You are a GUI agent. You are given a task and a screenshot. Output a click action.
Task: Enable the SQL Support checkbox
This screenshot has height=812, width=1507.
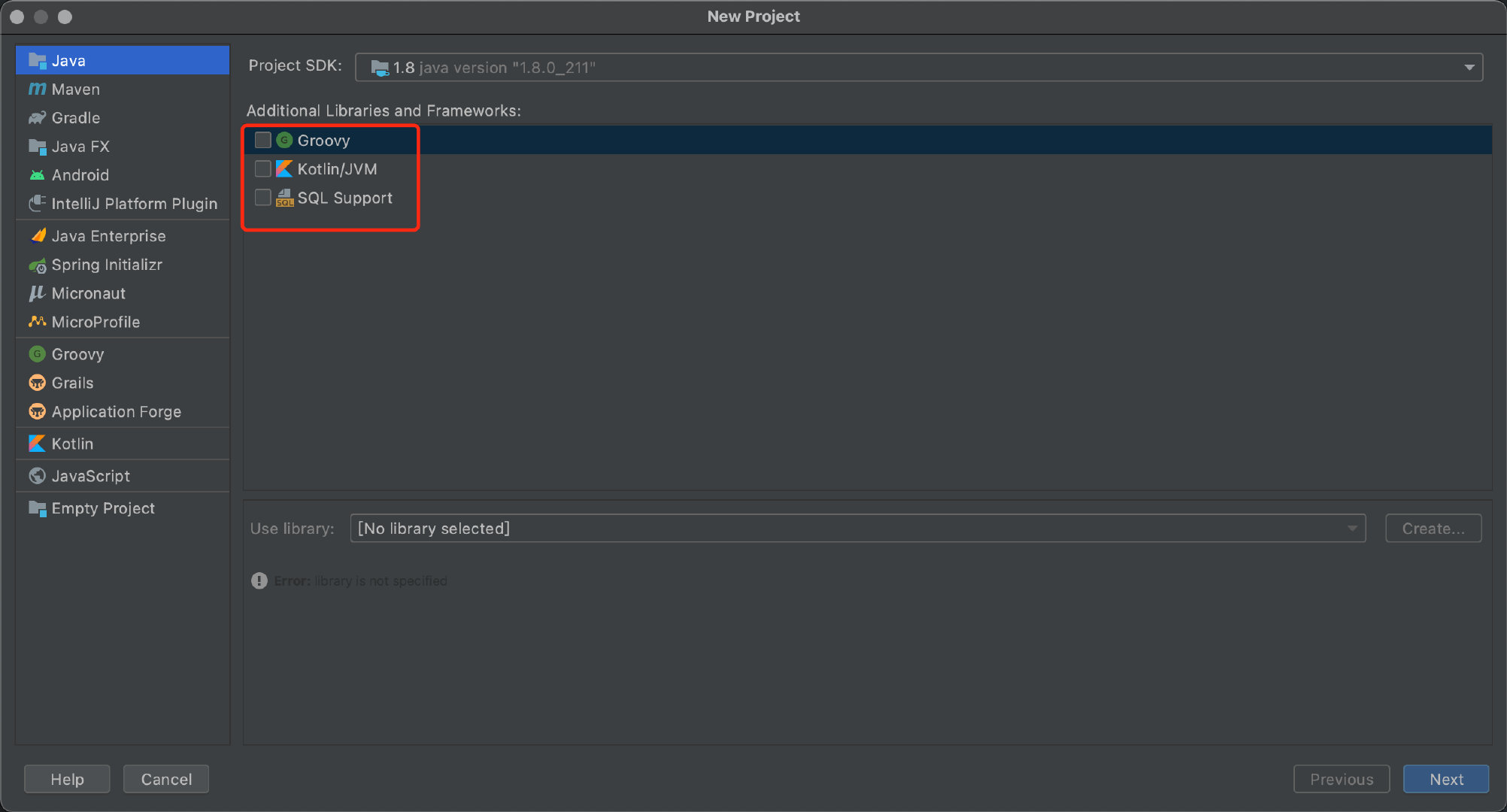[262, 198]
